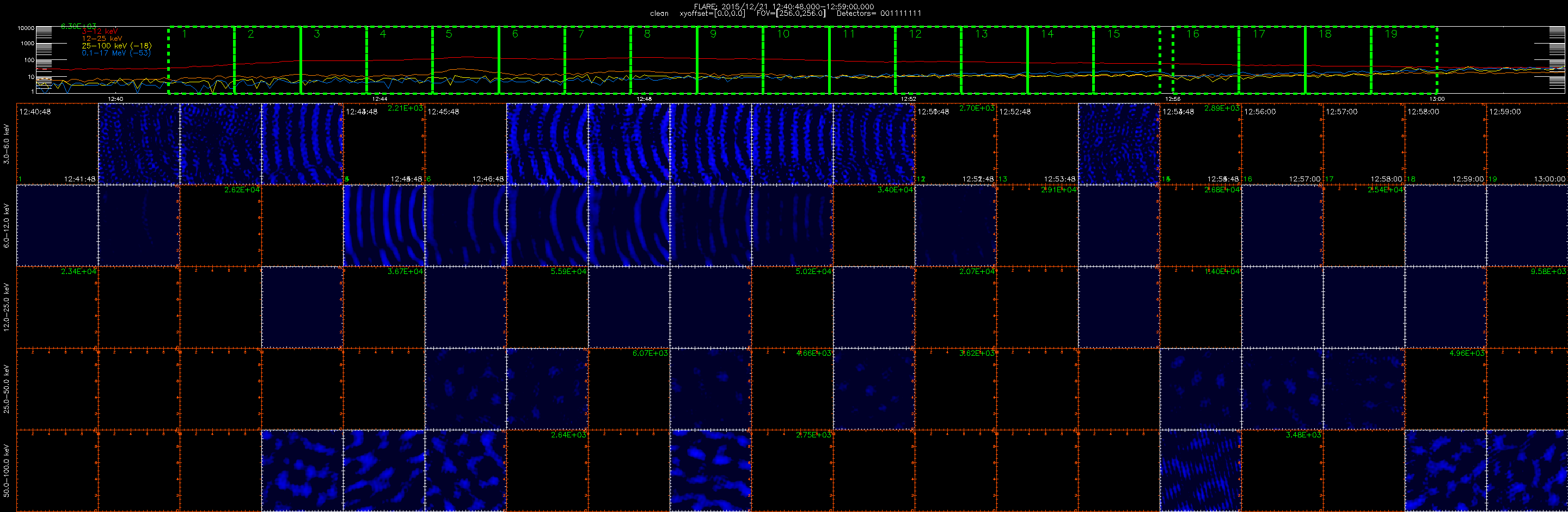Select time interval 5 marker in lightcurve
Screen dimensions: 1568x512
(449, 34)
